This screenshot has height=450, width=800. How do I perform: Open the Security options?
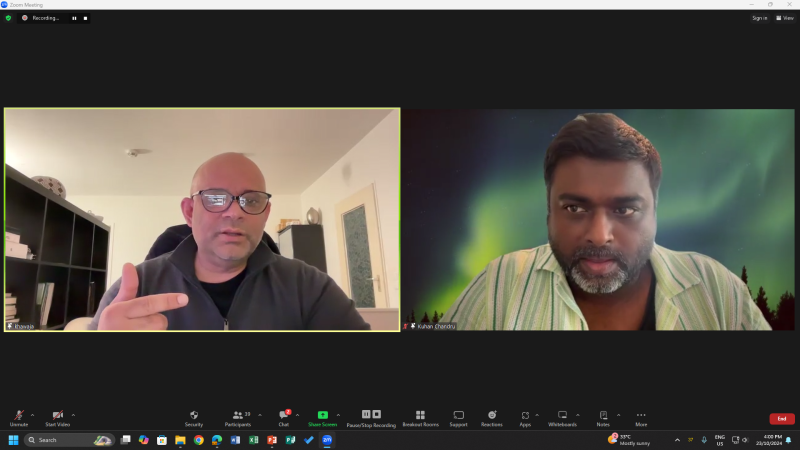click(x=193, y=416)
